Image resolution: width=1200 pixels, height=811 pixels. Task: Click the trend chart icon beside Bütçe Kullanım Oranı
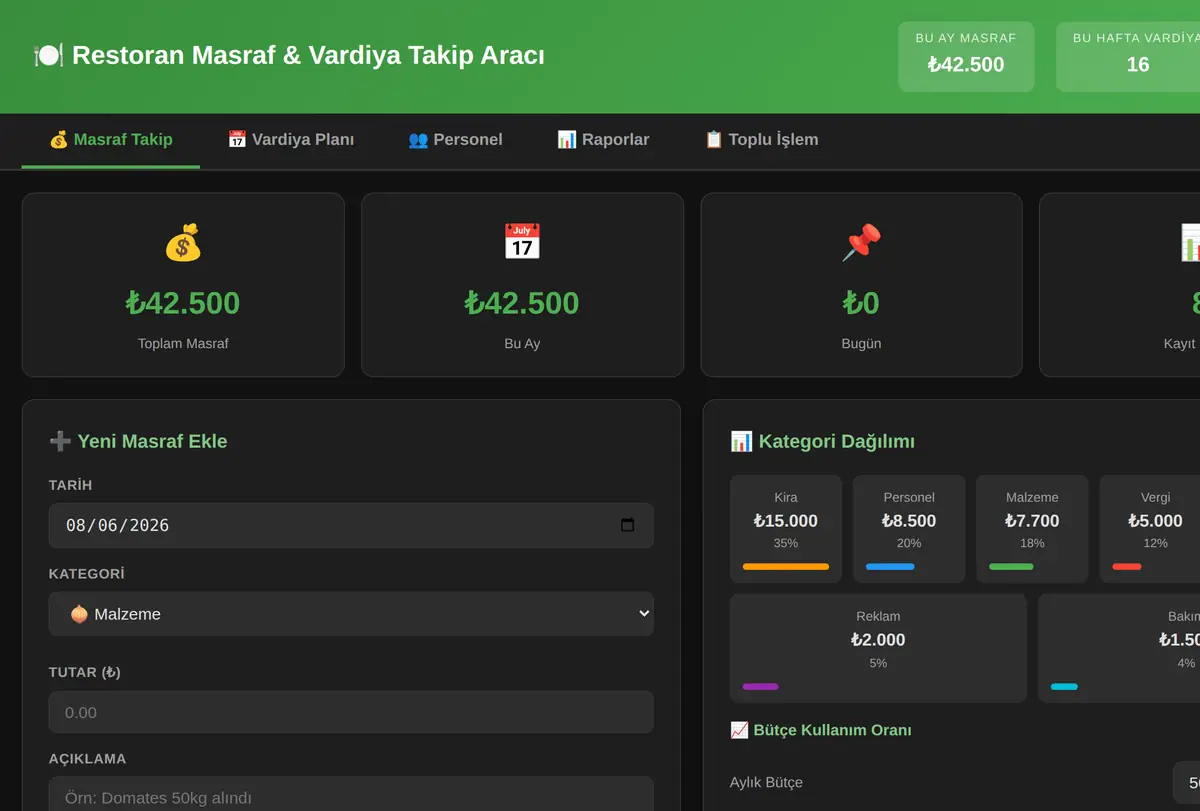739,730
